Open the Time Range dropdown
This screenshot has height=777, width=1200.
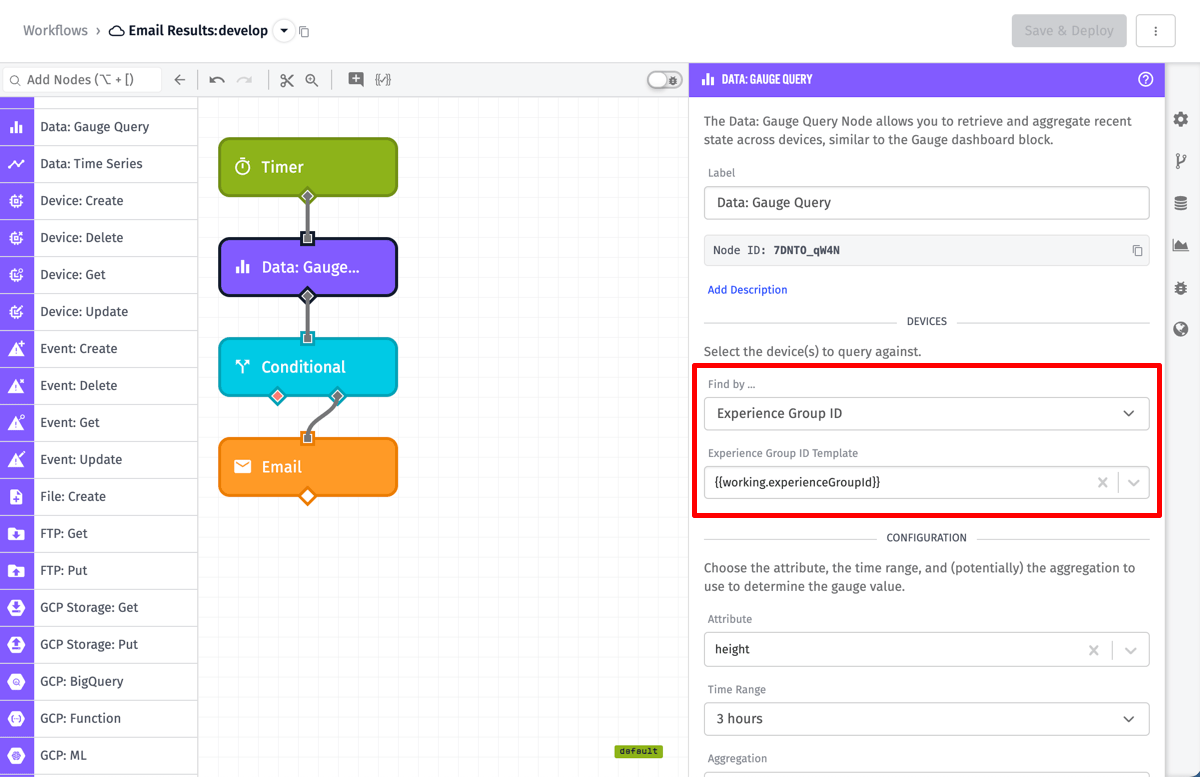pyautogui.click(x=926, y=719)
